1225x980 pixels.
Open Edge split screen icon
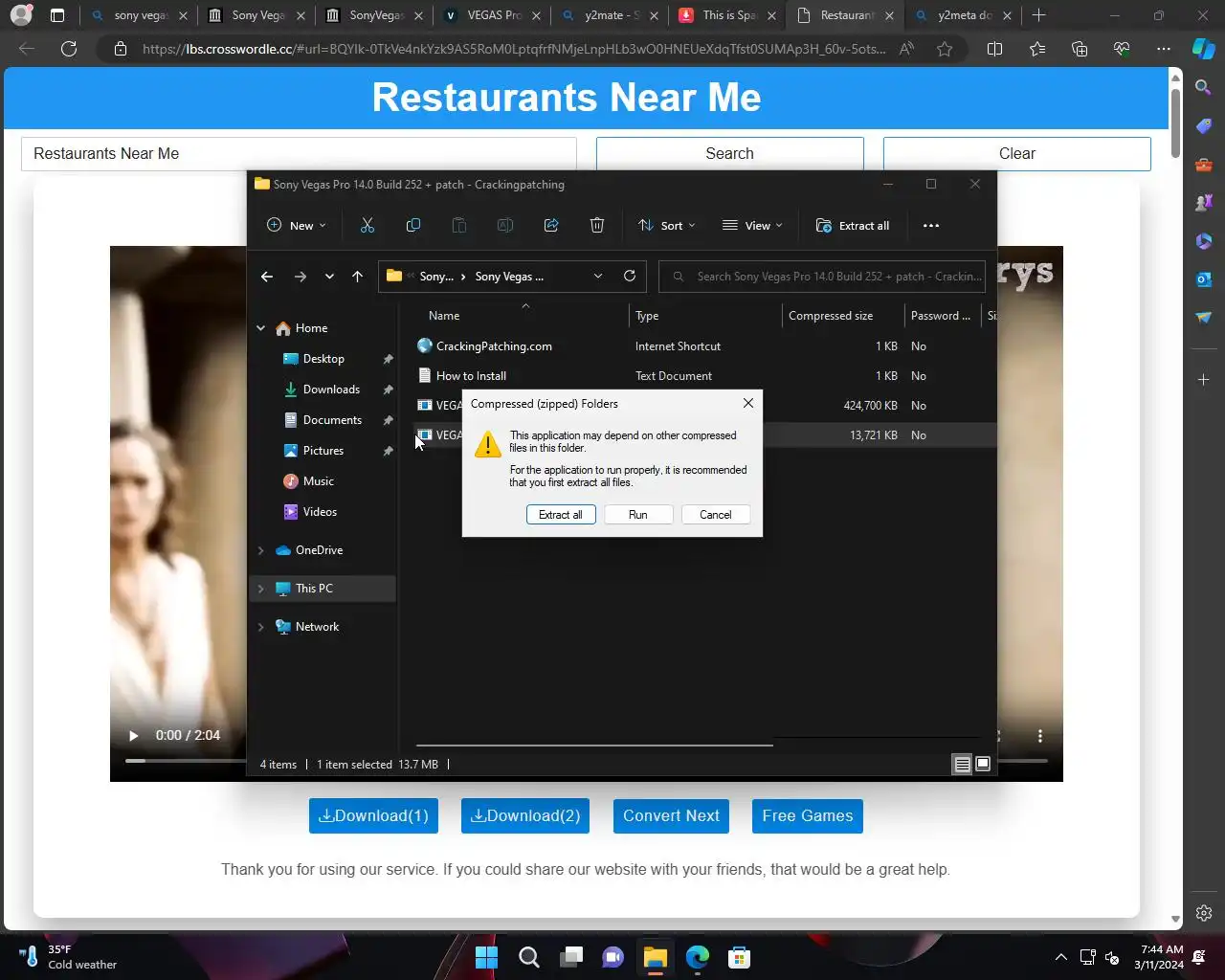click(994, 49)
